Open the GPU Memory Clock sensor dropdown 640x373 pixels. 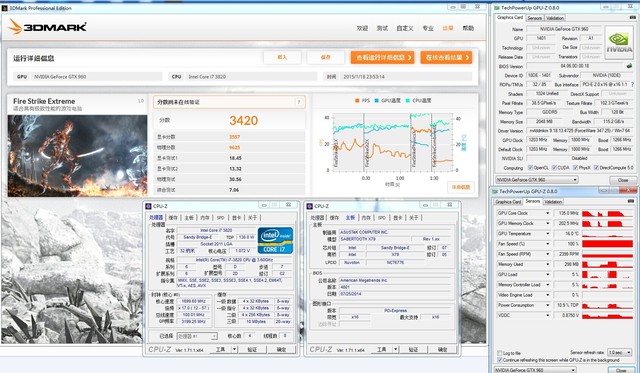coord(548,223)
